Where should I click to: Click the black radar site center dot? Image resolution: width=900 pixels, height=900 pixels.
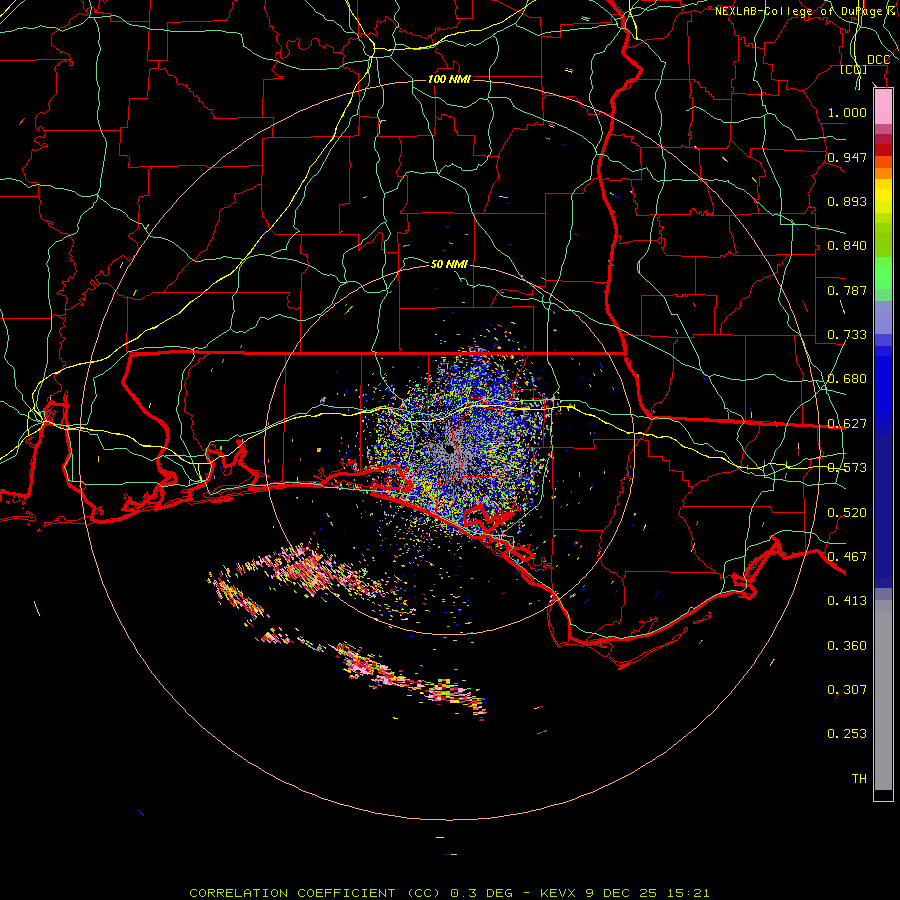(x=449, y=449)
